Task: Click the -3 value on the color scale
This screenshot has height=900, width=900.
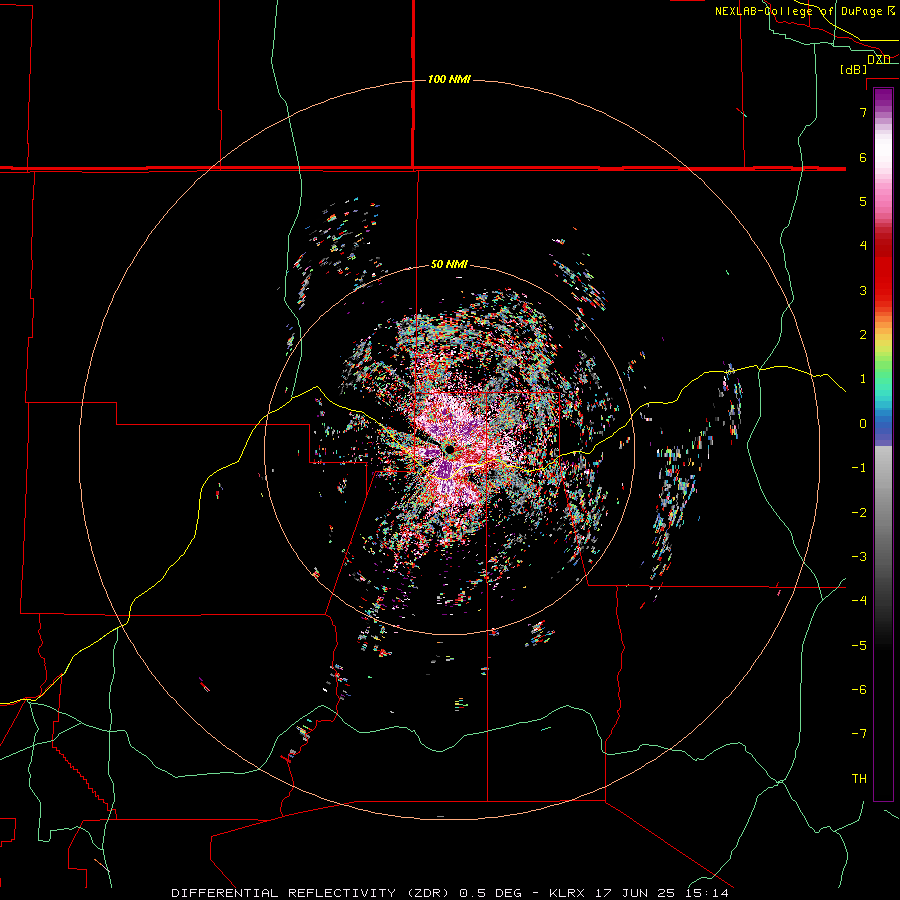Action: (859, 557)
